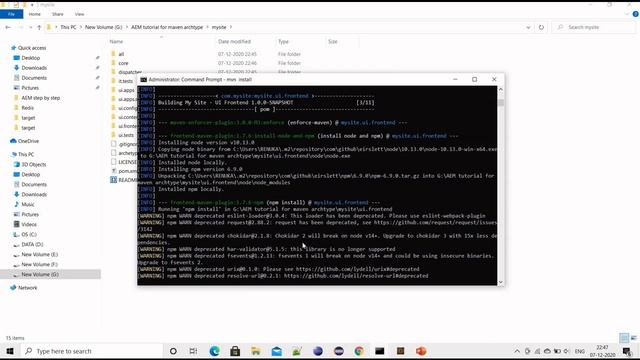
Task: Select the 'it.tests' folder icon
Action: (113, 81)
